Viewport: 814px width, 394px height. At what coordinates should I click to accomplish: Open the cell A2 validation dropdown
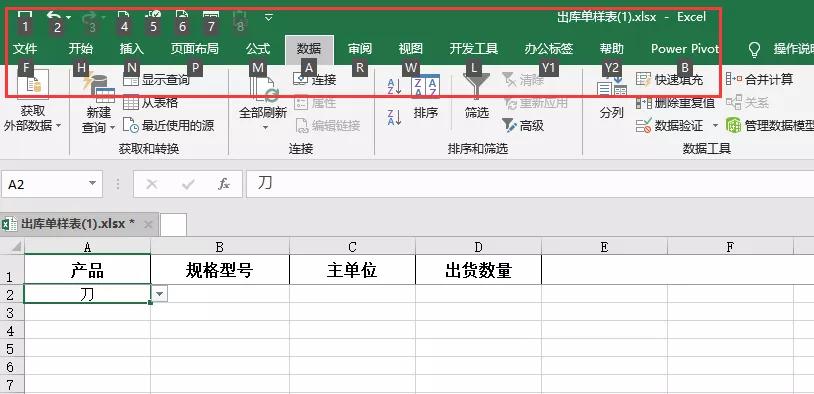point(160,294)
